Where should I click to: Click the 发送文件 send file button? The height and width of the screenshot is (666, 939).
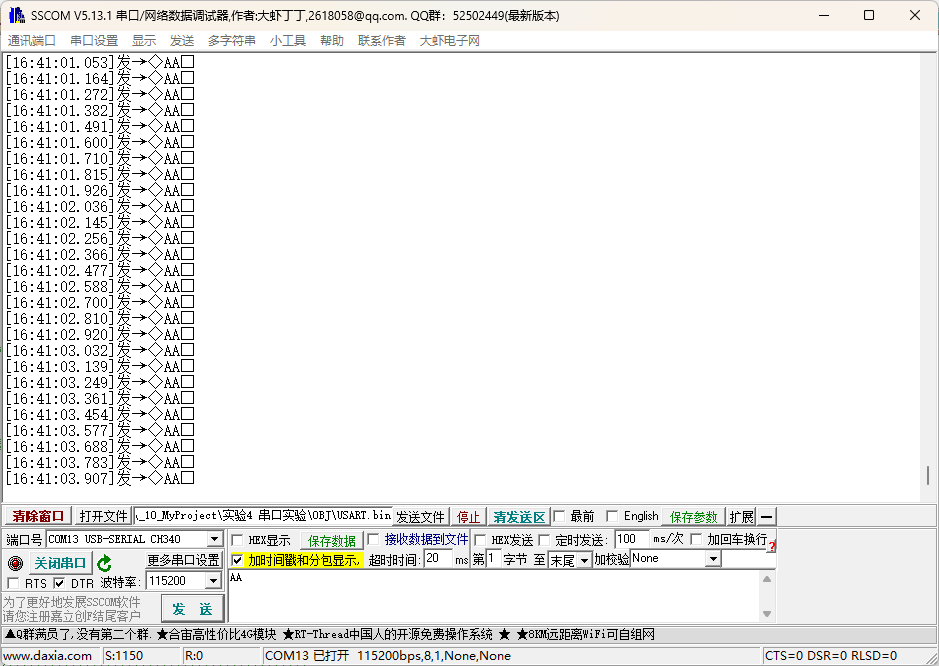[420, 516]
